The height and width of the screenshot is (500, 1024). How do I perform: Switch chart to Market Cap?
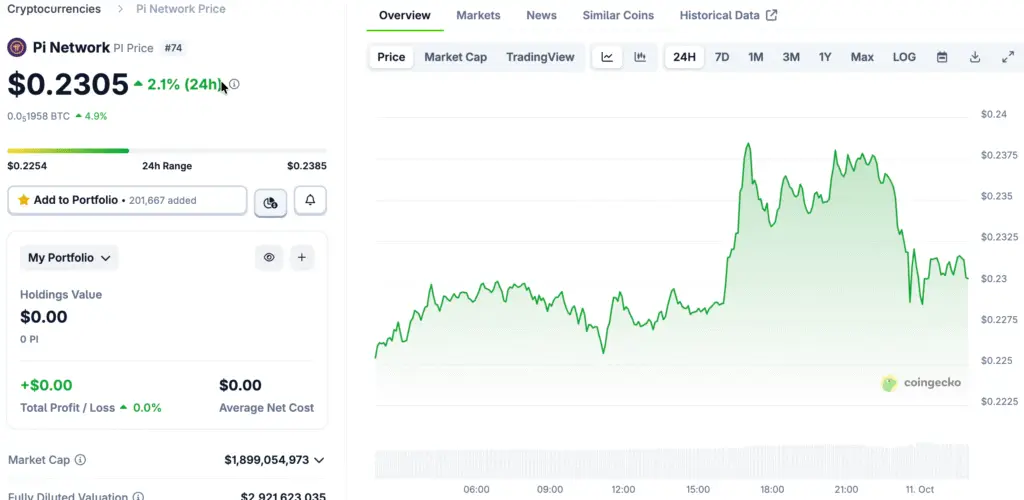point(455,57)
